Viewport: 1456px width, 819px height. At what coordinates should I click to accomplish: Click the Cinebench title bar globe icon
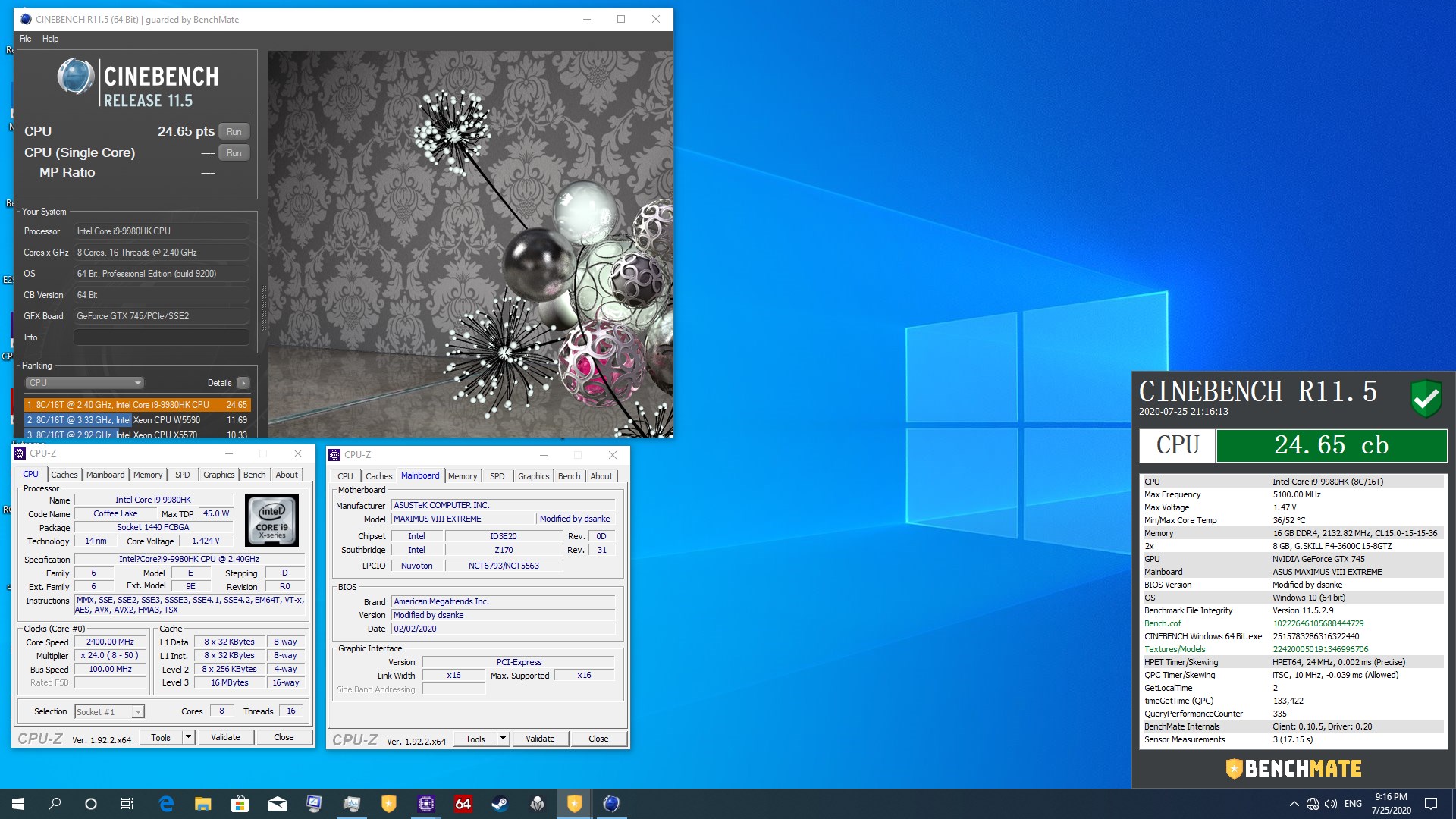click(x=26, y=19)
